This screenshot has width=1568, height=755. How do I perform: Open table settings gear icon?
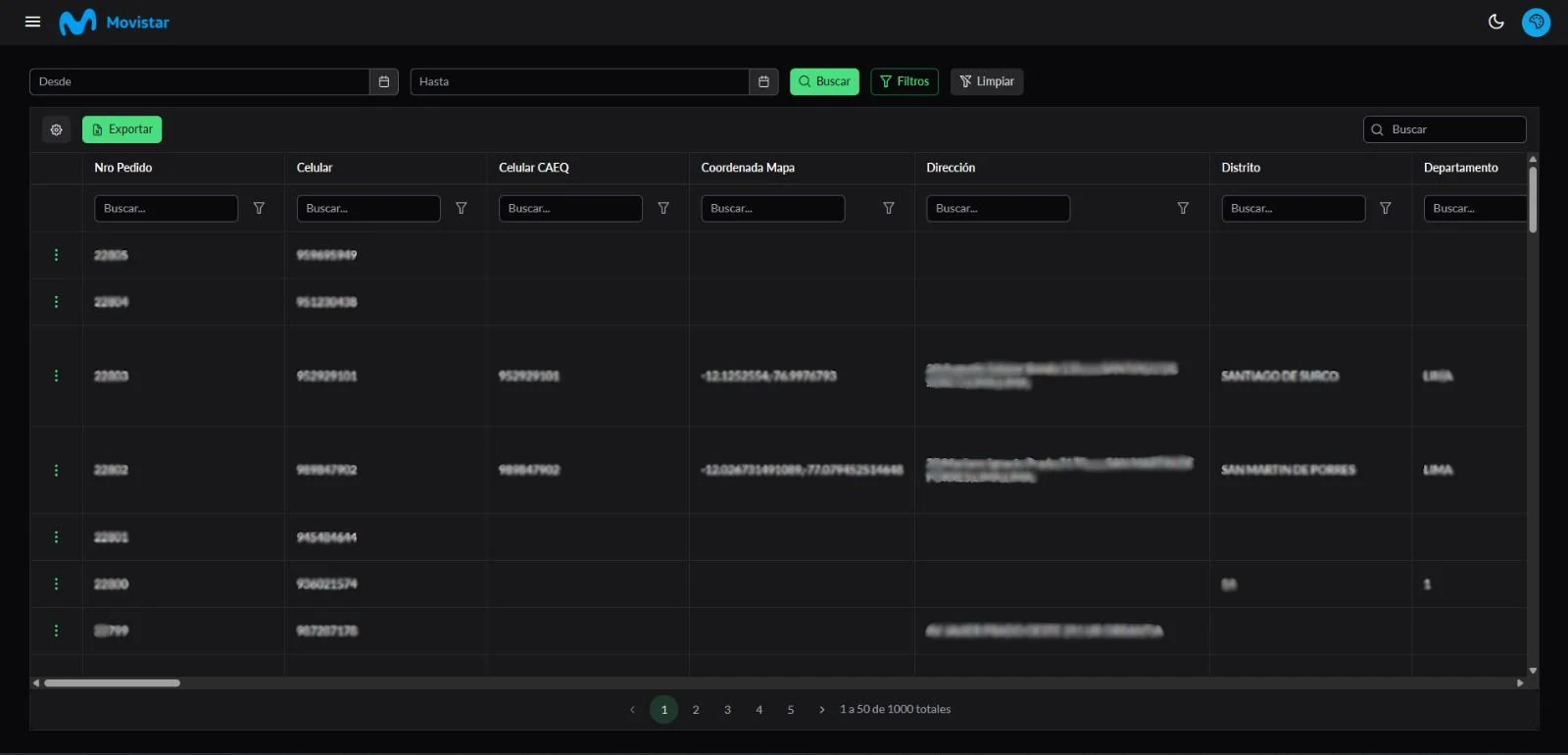point(56,129)
